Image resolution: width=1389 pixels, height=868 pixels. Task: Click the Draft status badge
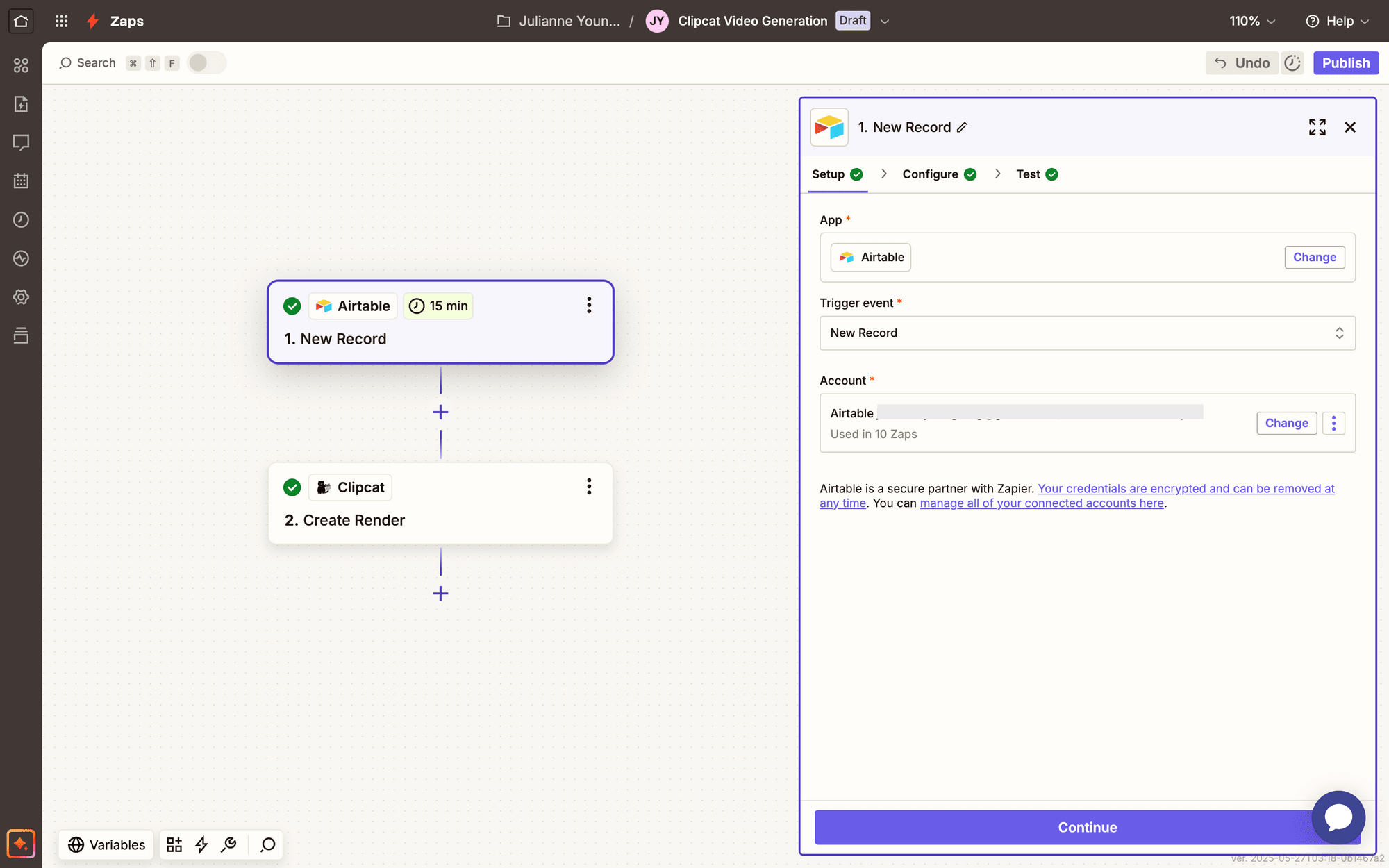point(853,20)
